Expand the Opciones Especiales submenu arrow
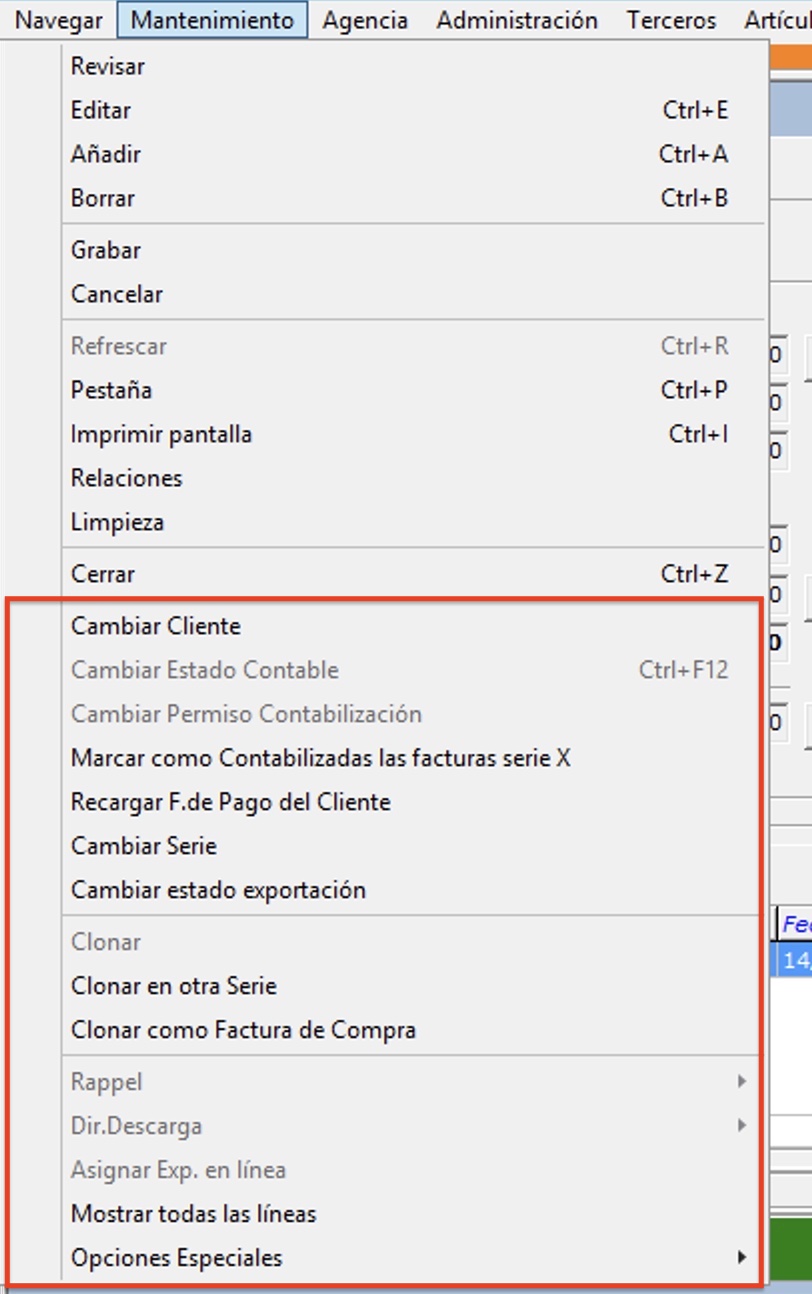Image resolution: width=812 pixels, height=1294 pixels. [741, 1258]
